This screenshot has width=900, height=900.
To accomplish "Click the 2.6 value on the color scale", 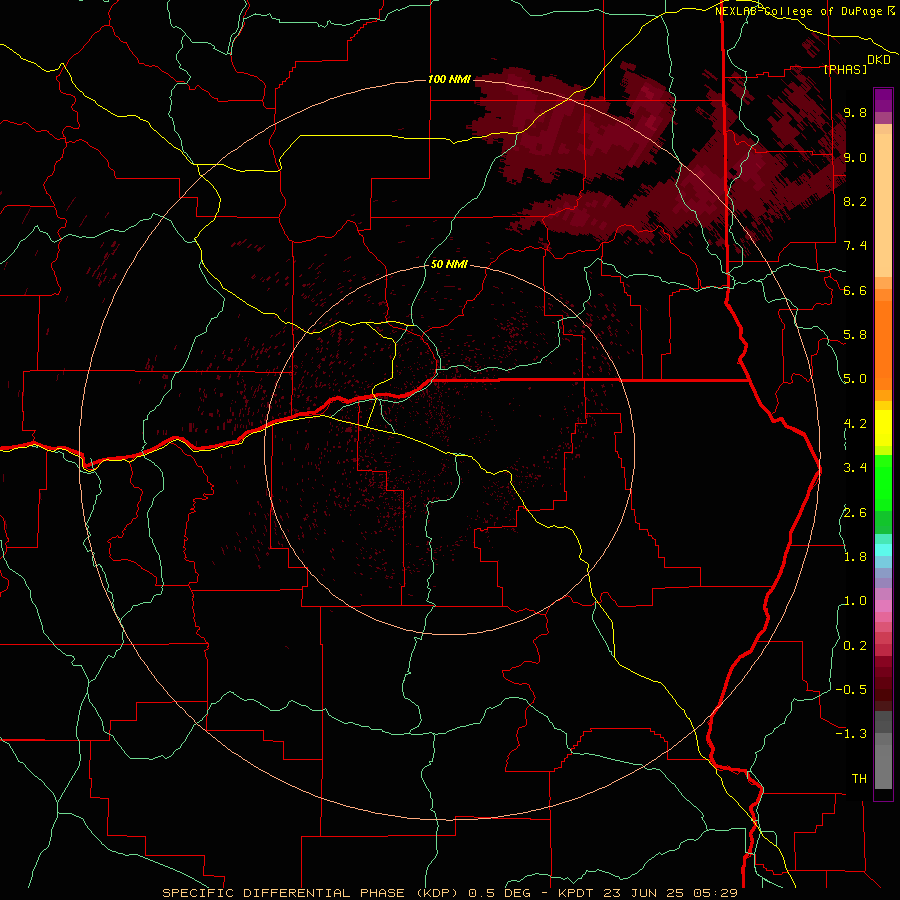I will (x=855, y=513).
